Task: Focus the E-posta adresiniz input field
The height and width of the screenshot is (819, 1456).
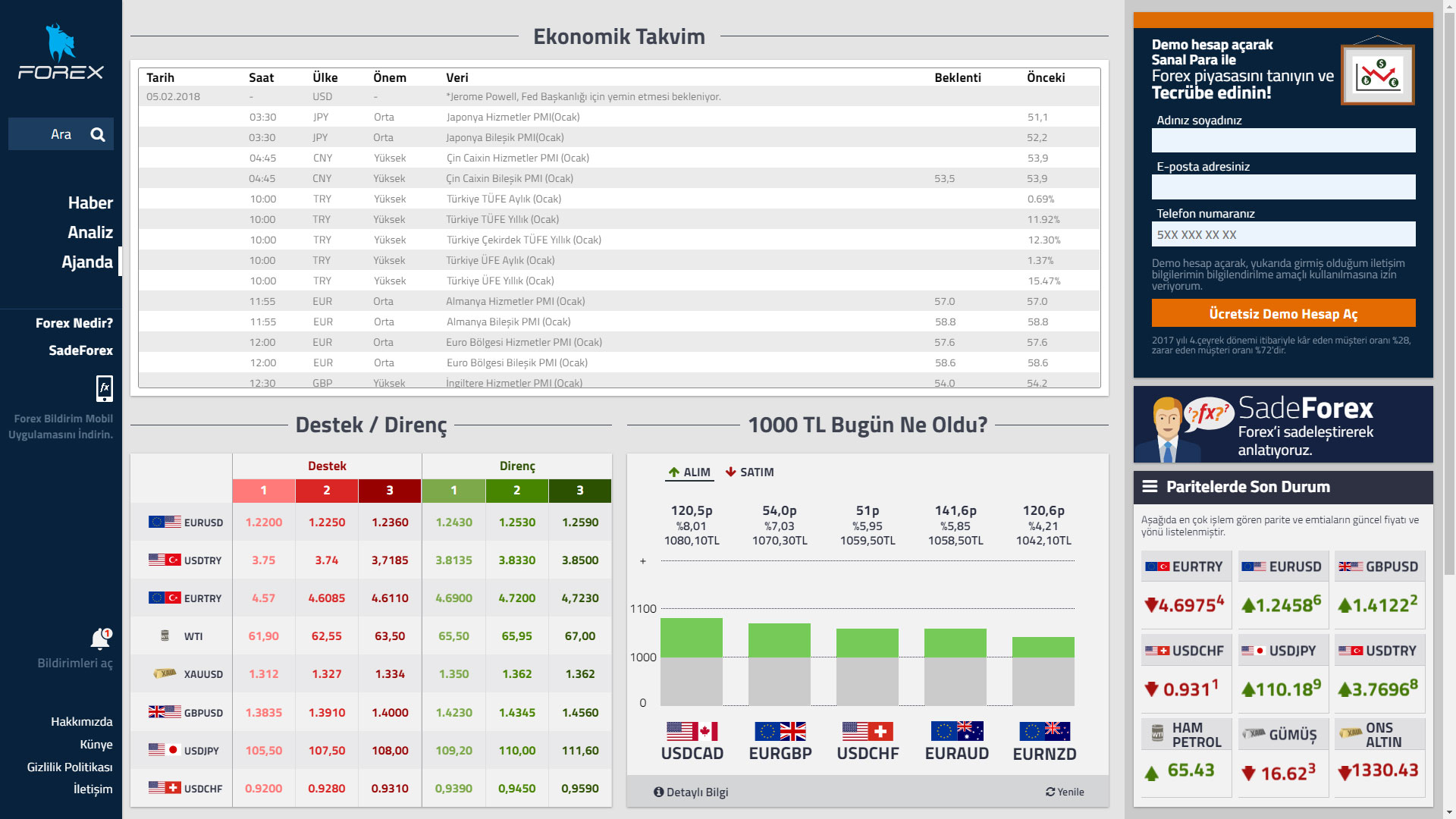Action: click(x=1283, y=187)
